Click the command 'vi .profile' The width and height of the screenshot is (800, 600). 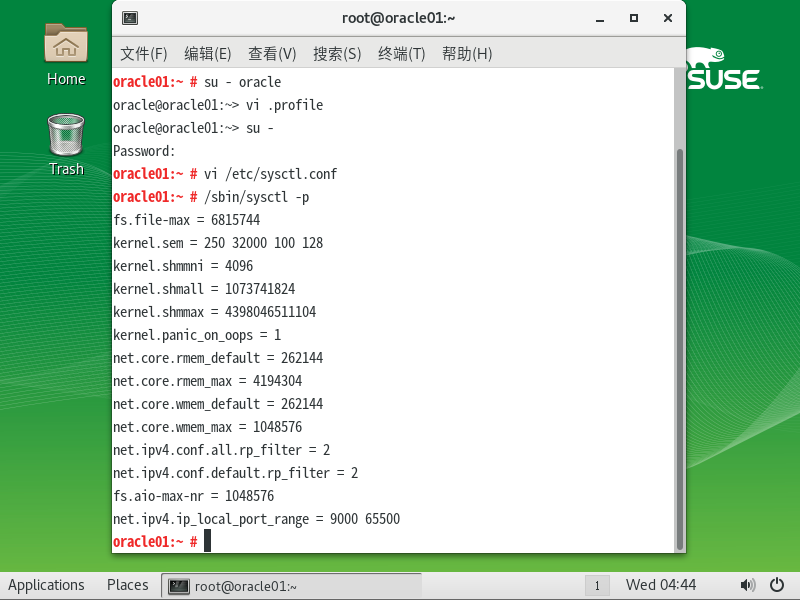coord(285,106)
